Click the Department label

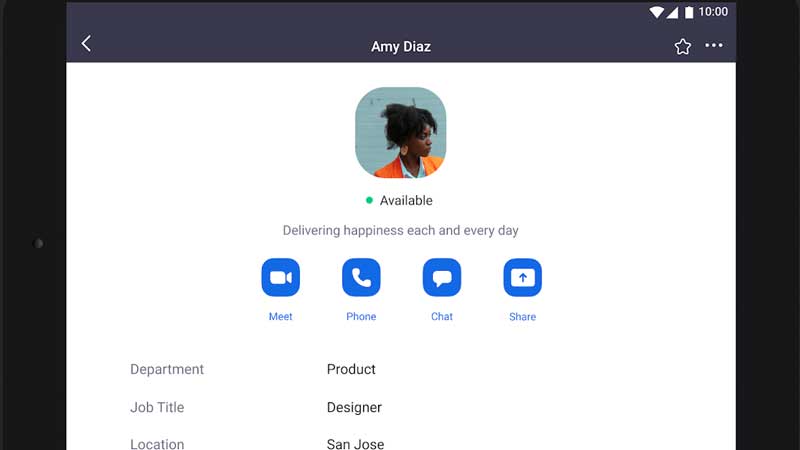coord(167,369)
